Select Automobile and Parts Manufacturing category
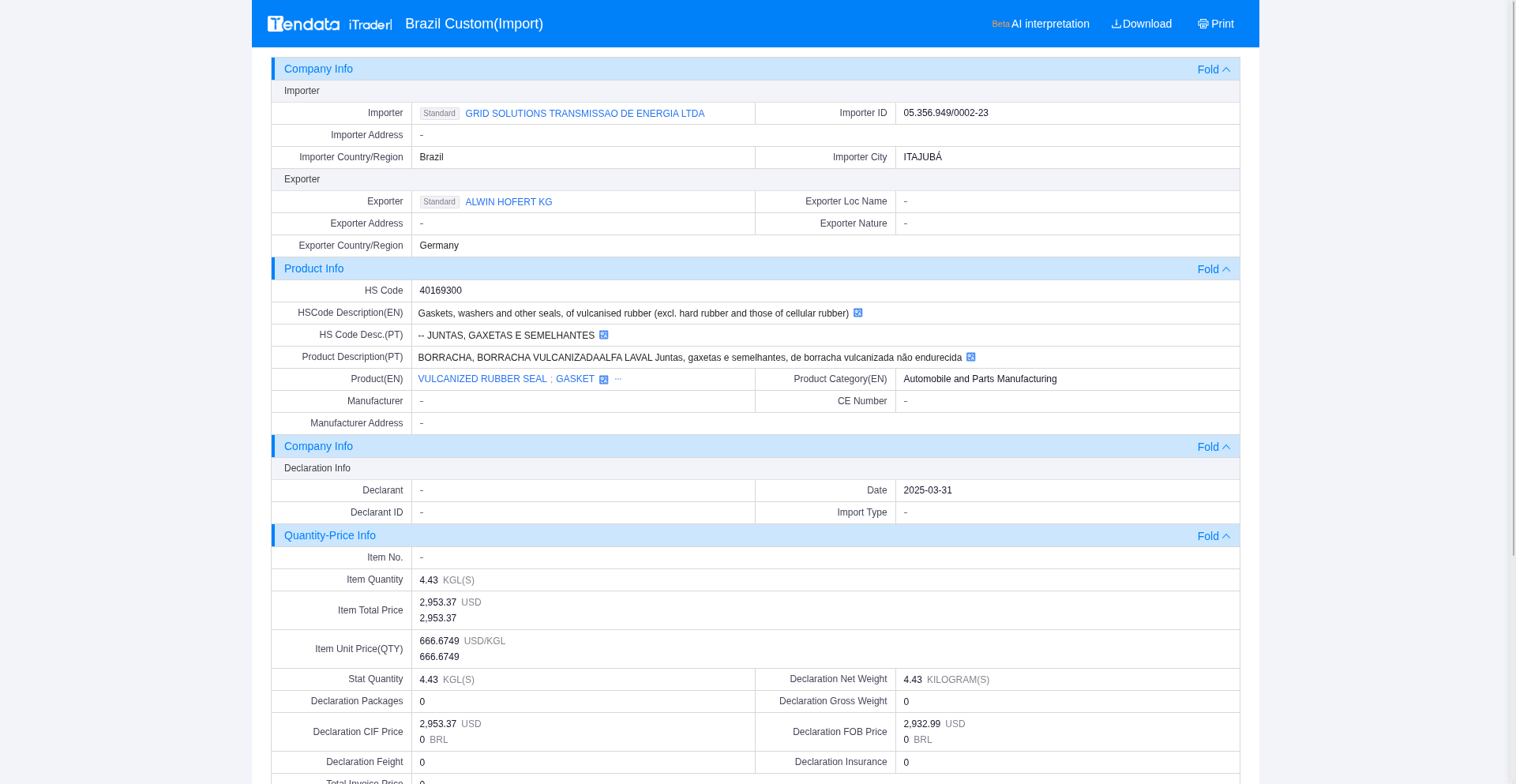Viewport: 1516px width, 784px height. tap(980, 379)
